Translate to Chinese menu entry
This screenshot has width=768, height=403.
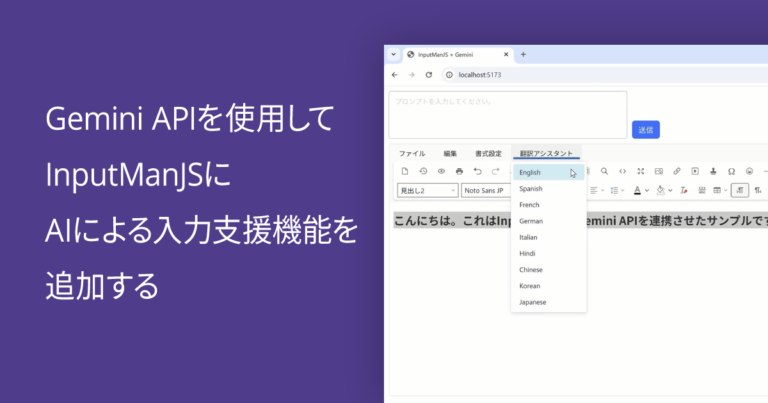click(549, 270)
